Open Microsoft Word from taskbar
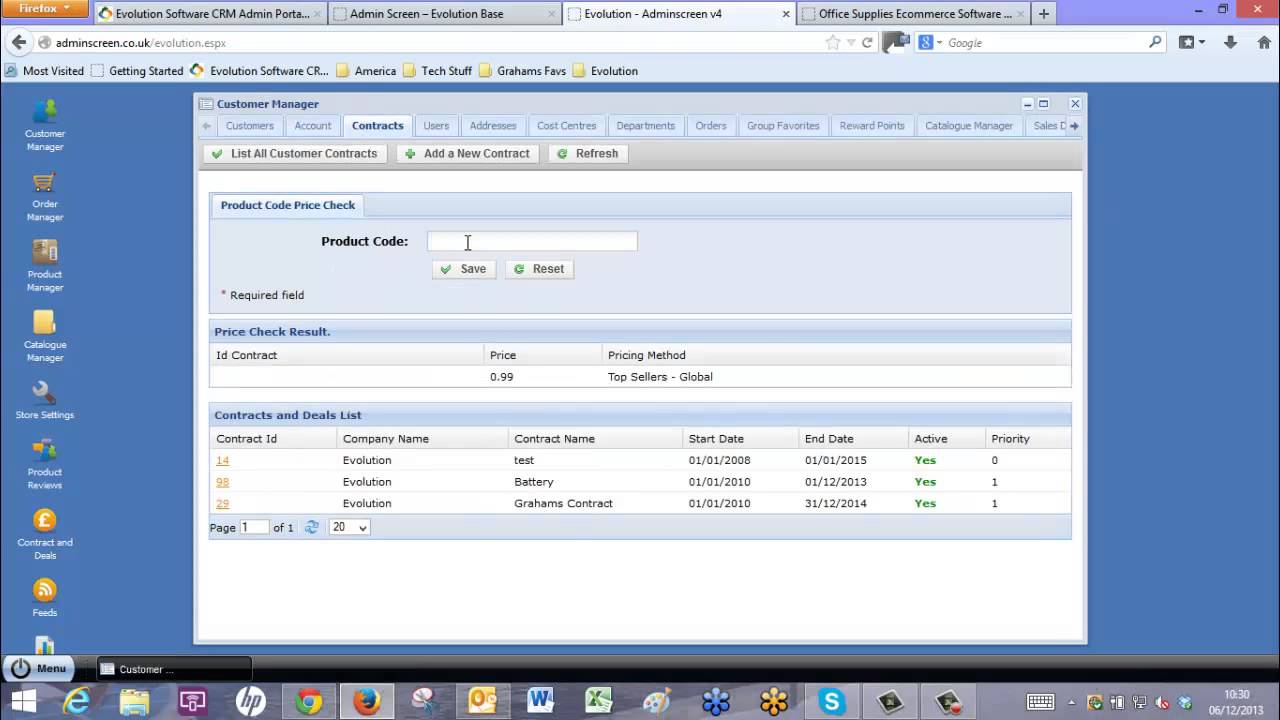 pos(541,702)
